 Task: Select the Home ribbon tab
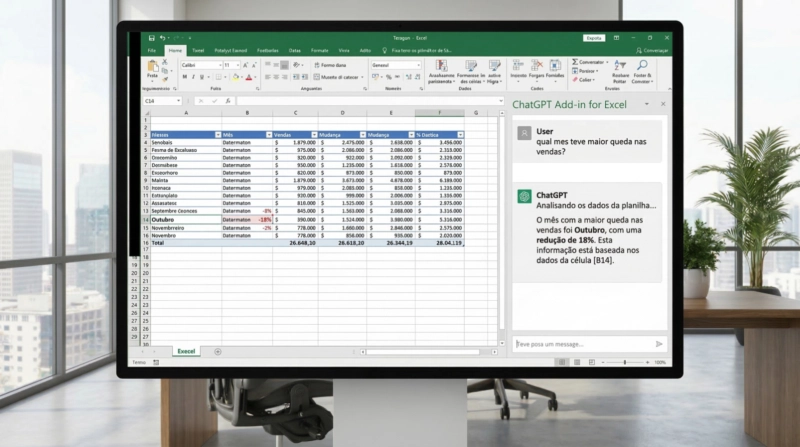point(175,51)
